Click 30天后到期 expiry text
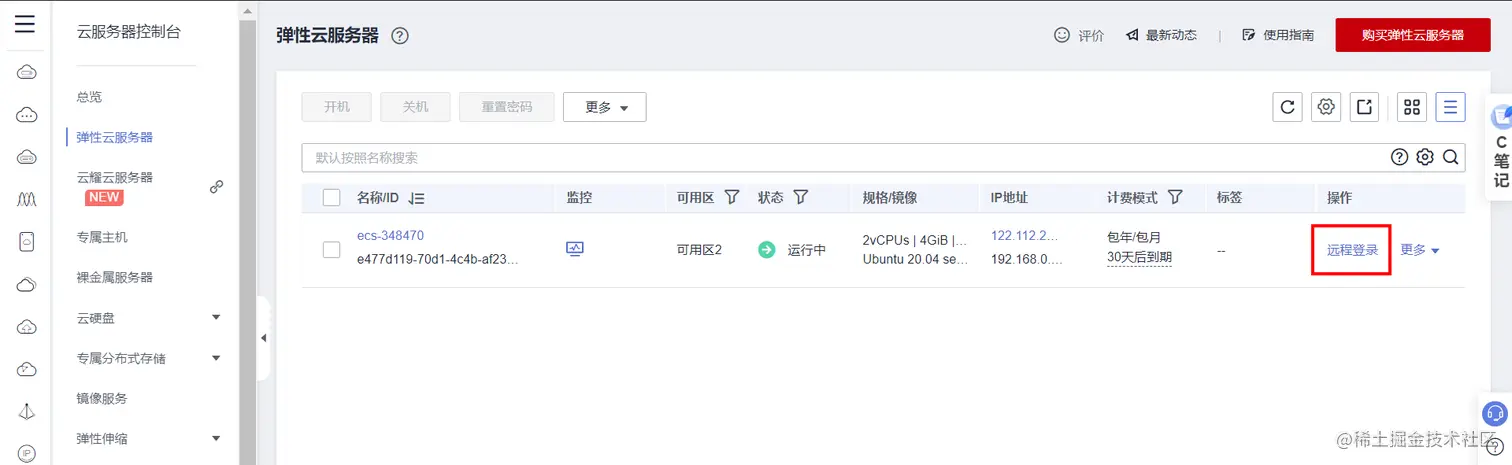The image size is (1512, 465). (1139, 258)
